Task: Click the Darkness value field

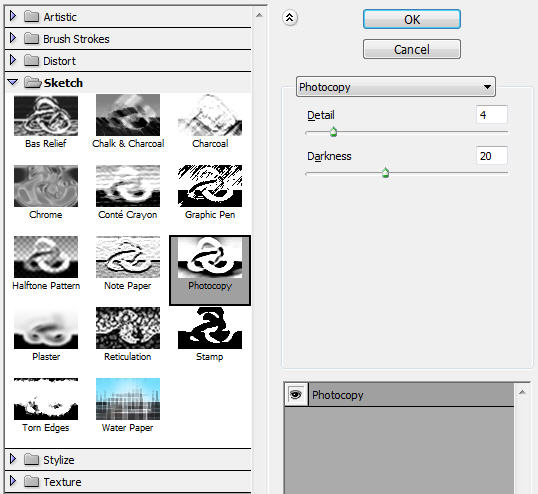Action: coord(492,156)
